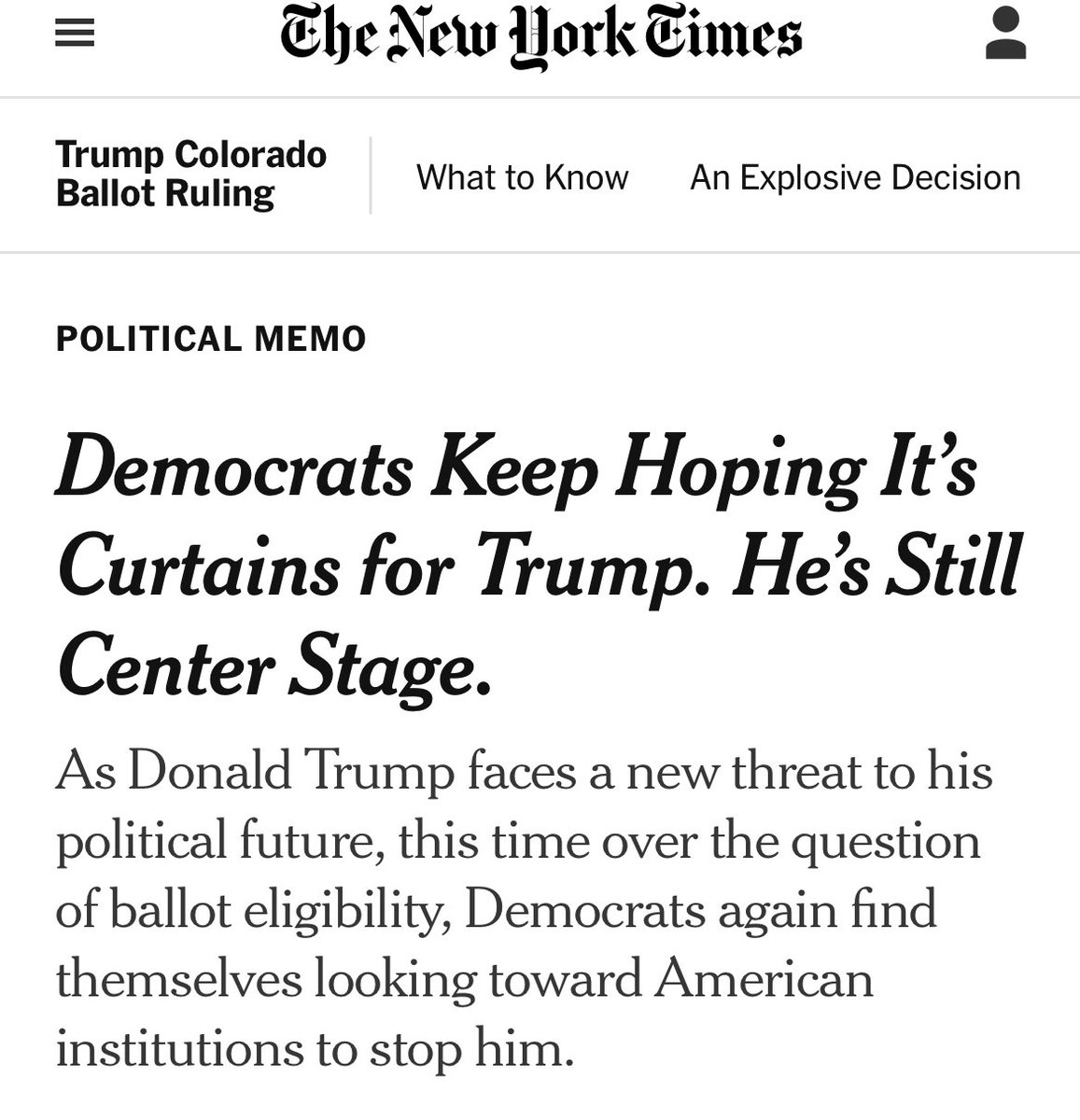This screenshot has width=1080, height=1120.
Task: Open the Curtains for Trump headline
Action: (537, 569)
